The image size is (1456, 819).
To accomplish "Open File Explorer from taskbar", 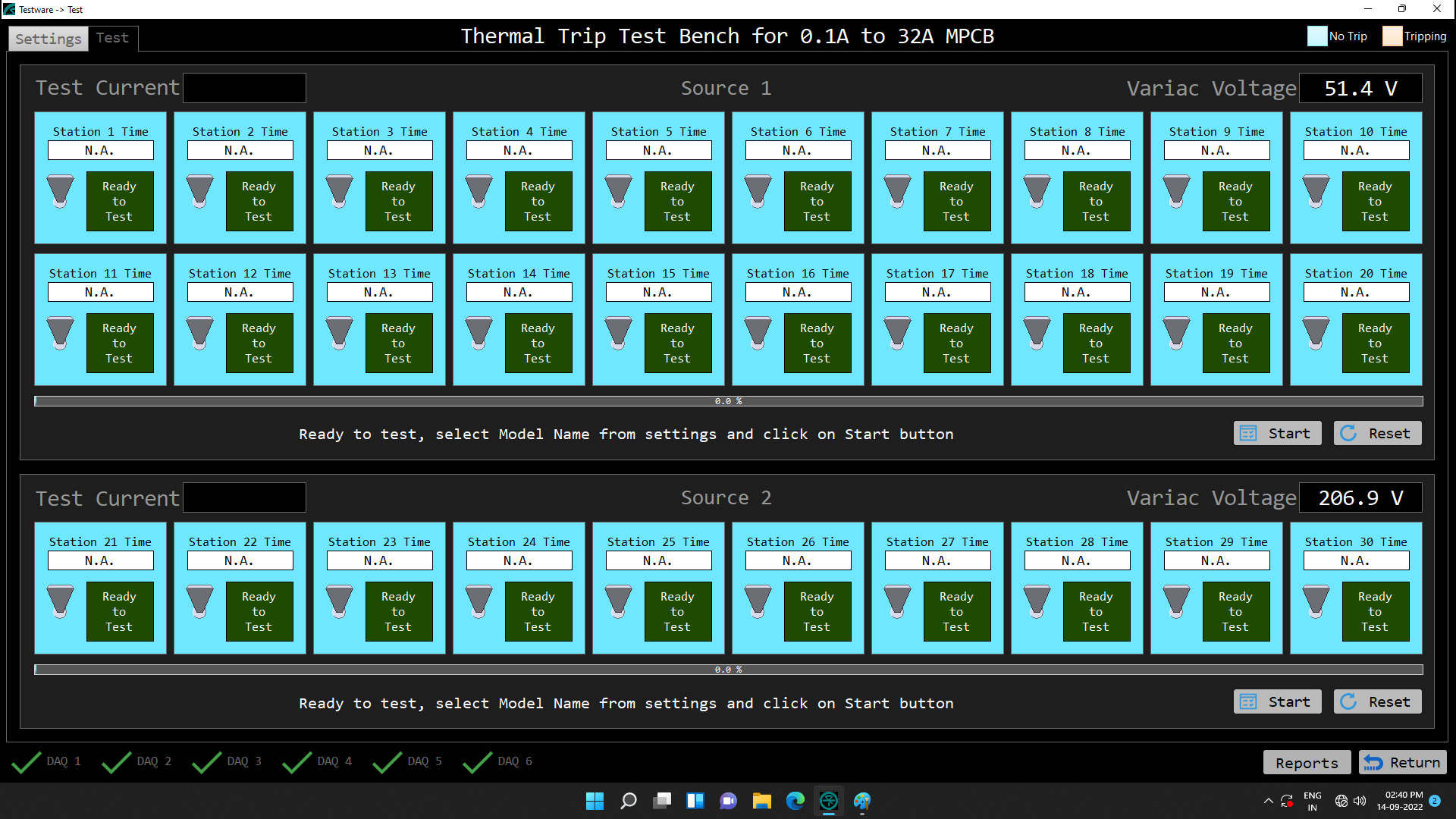I will click(761, 801).
